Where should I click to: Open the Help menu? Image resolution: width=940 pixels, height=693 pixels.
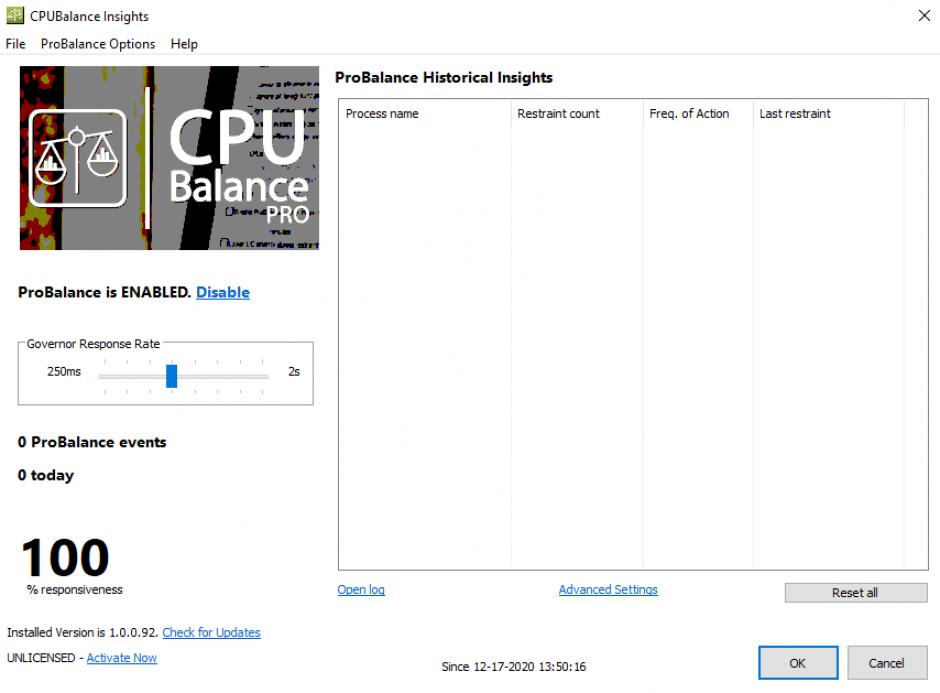[184, 44]
